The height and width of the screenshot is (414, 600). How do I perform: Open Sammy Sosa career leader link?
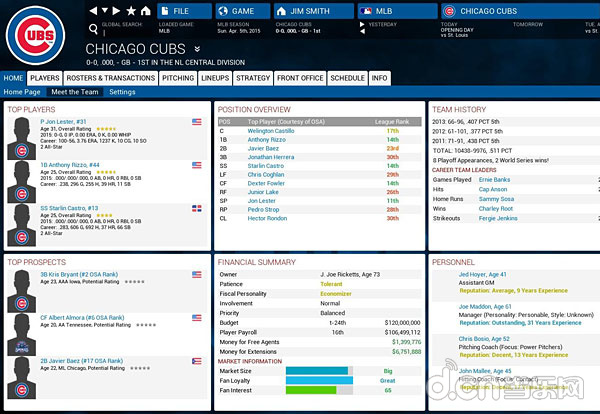point(496,199)
